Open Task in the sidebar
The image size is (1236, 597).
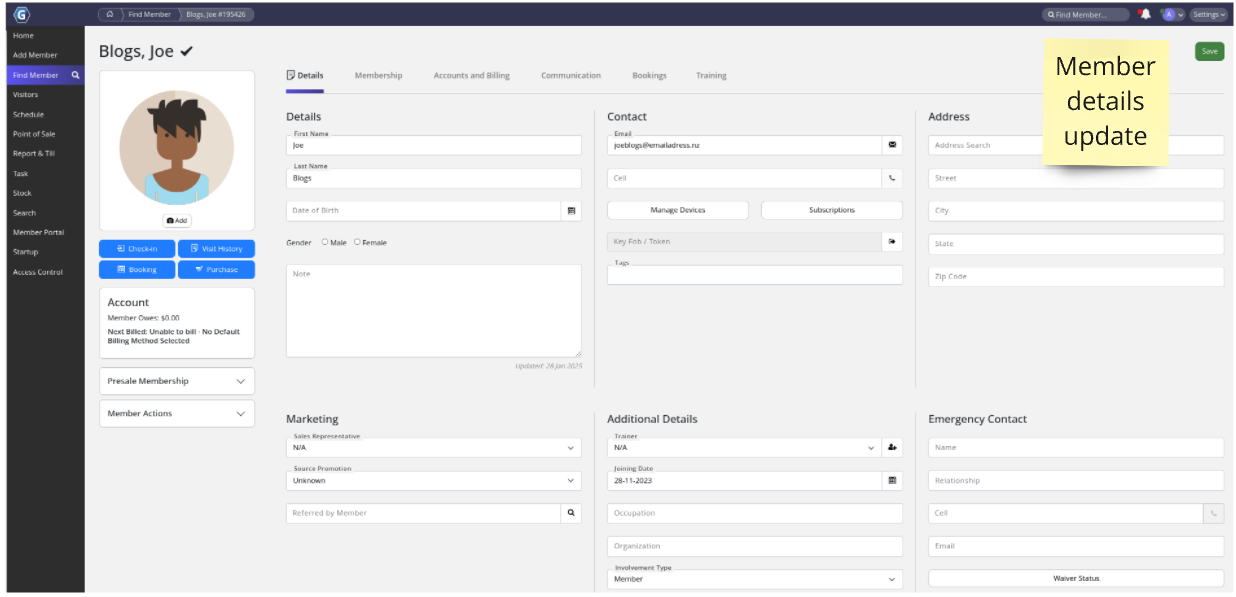(x=20, y=173)
